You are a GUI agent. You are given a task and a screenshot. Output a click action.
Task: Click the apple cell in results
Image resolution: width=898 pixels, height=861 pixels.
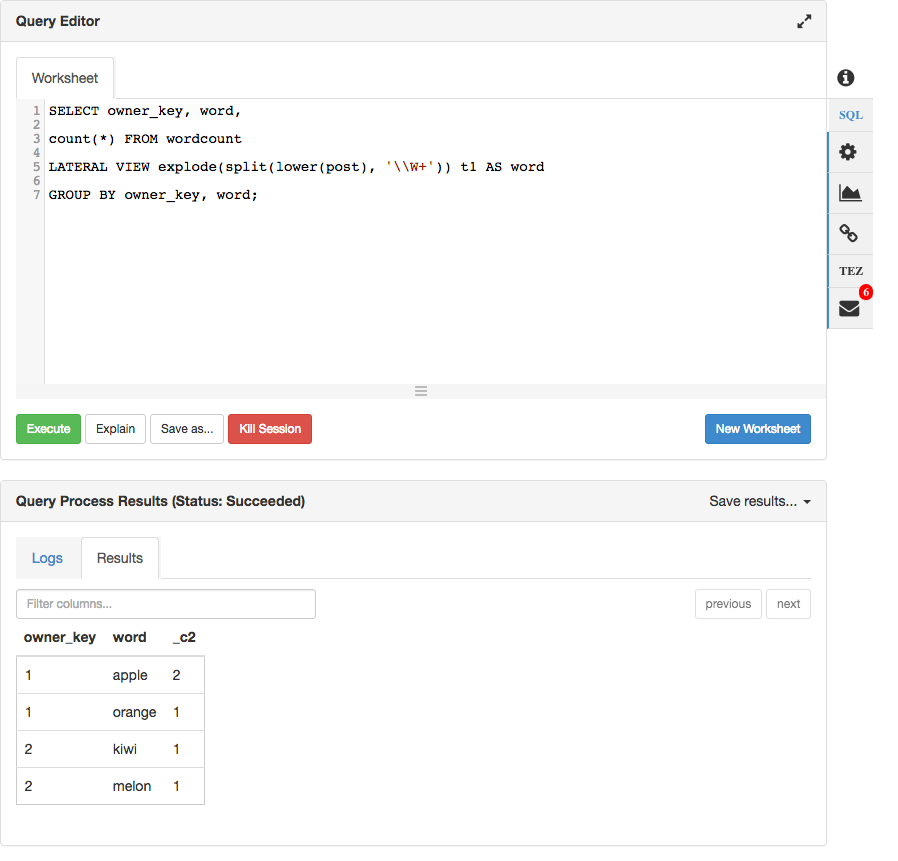130,675
